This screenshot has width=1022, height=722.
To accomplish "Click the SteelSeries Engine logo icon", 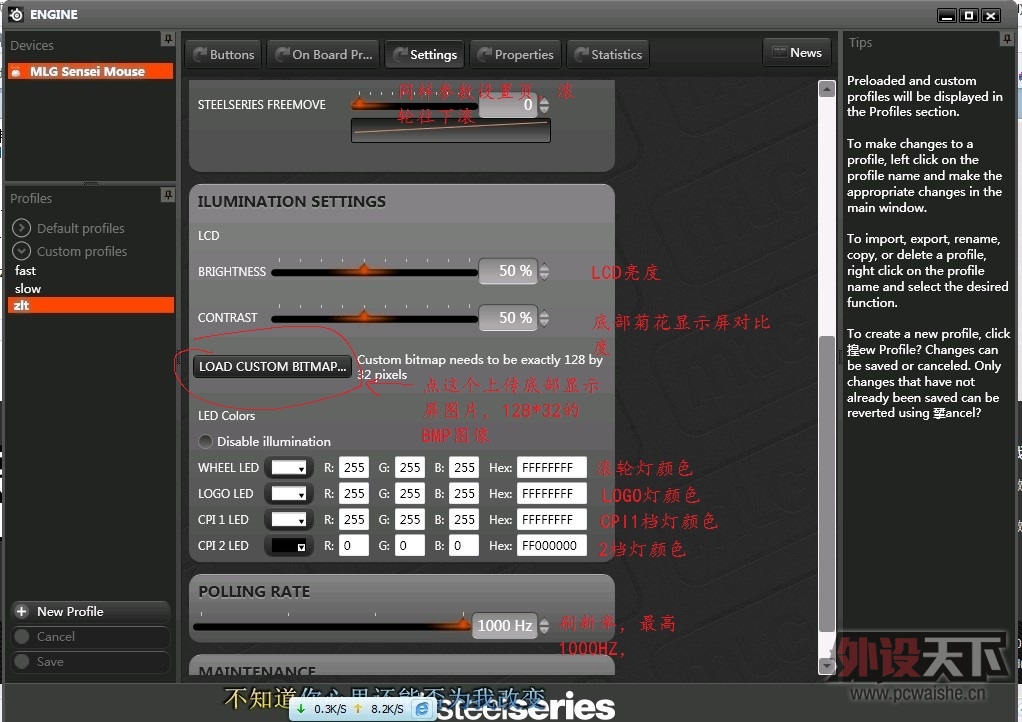I will (x=16, y=14).
